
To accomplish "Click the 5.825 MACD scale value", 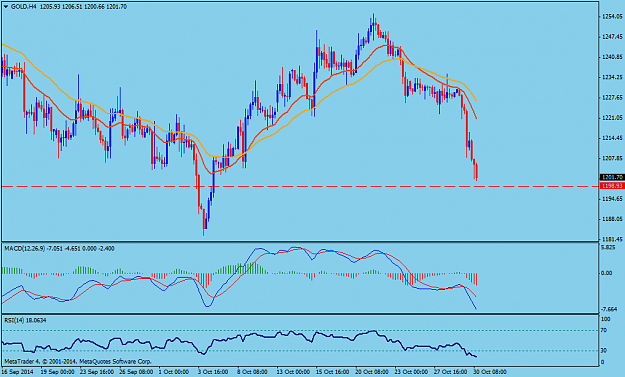I will (x=608, y=247).
